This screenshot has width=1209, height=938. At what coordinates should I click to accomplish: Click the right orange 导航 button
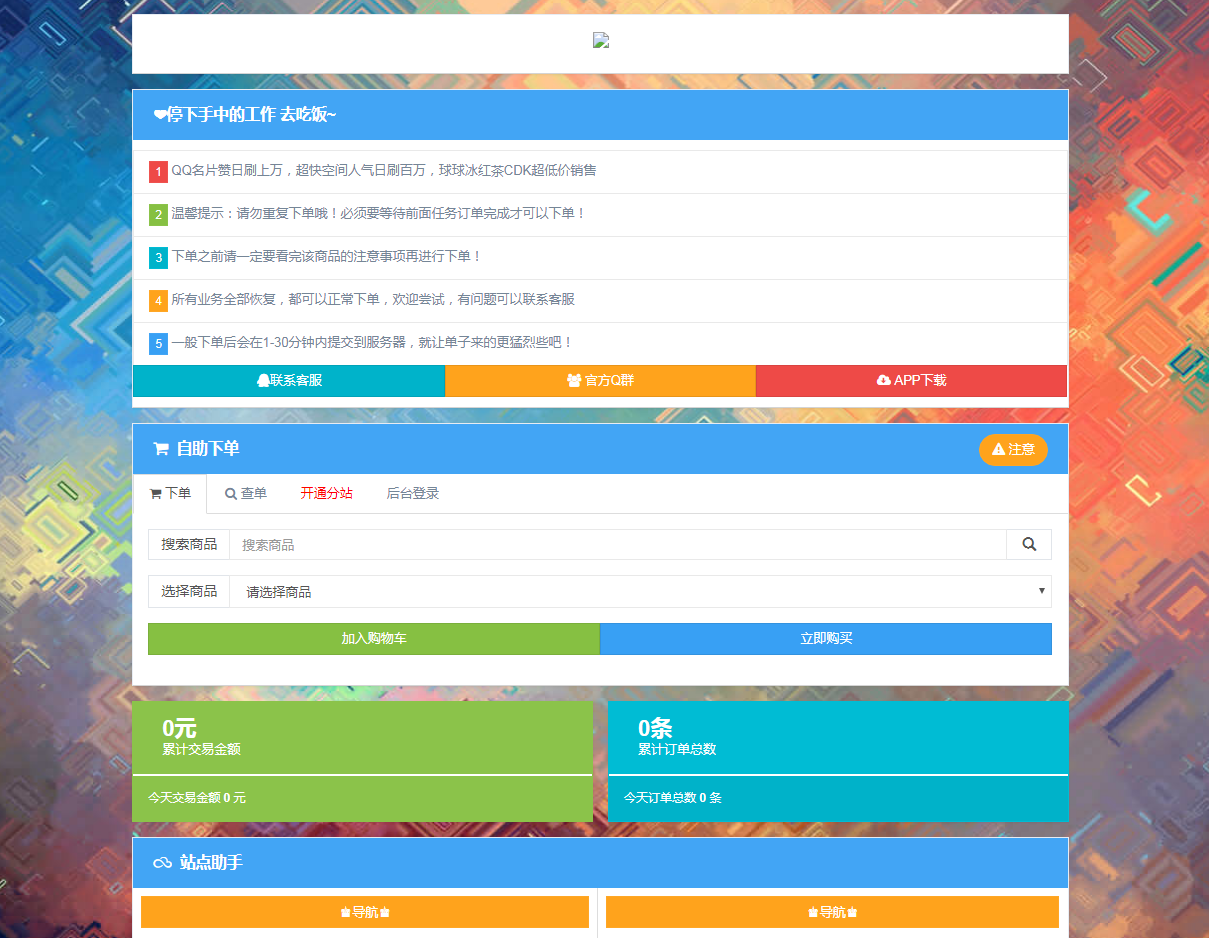tap(832, 912)
